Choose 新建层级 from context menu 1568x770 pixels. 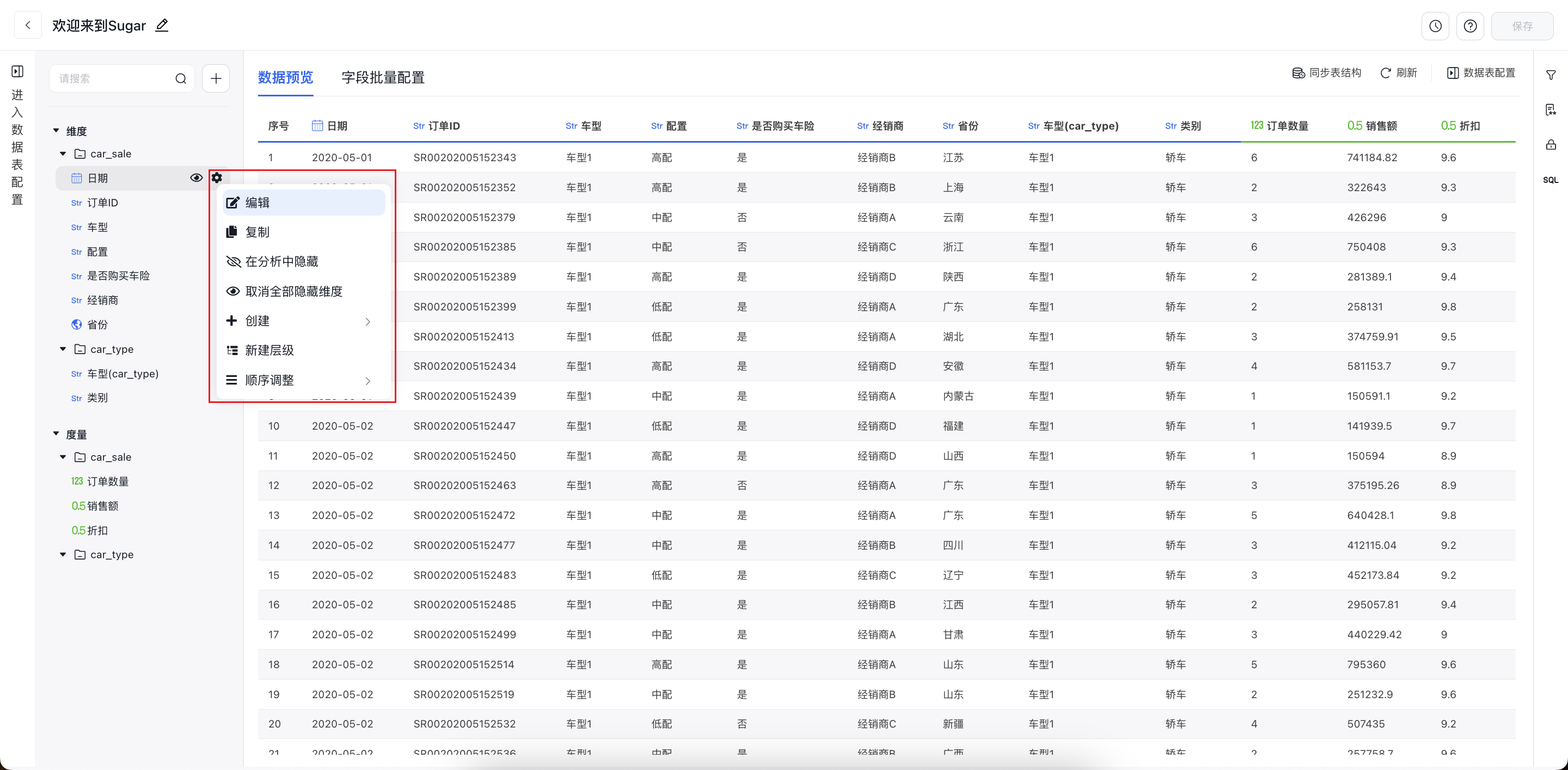point(304,350)
